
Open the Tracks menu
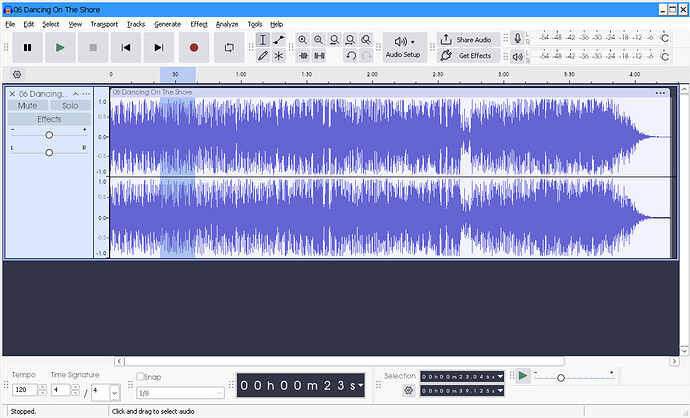136,24
